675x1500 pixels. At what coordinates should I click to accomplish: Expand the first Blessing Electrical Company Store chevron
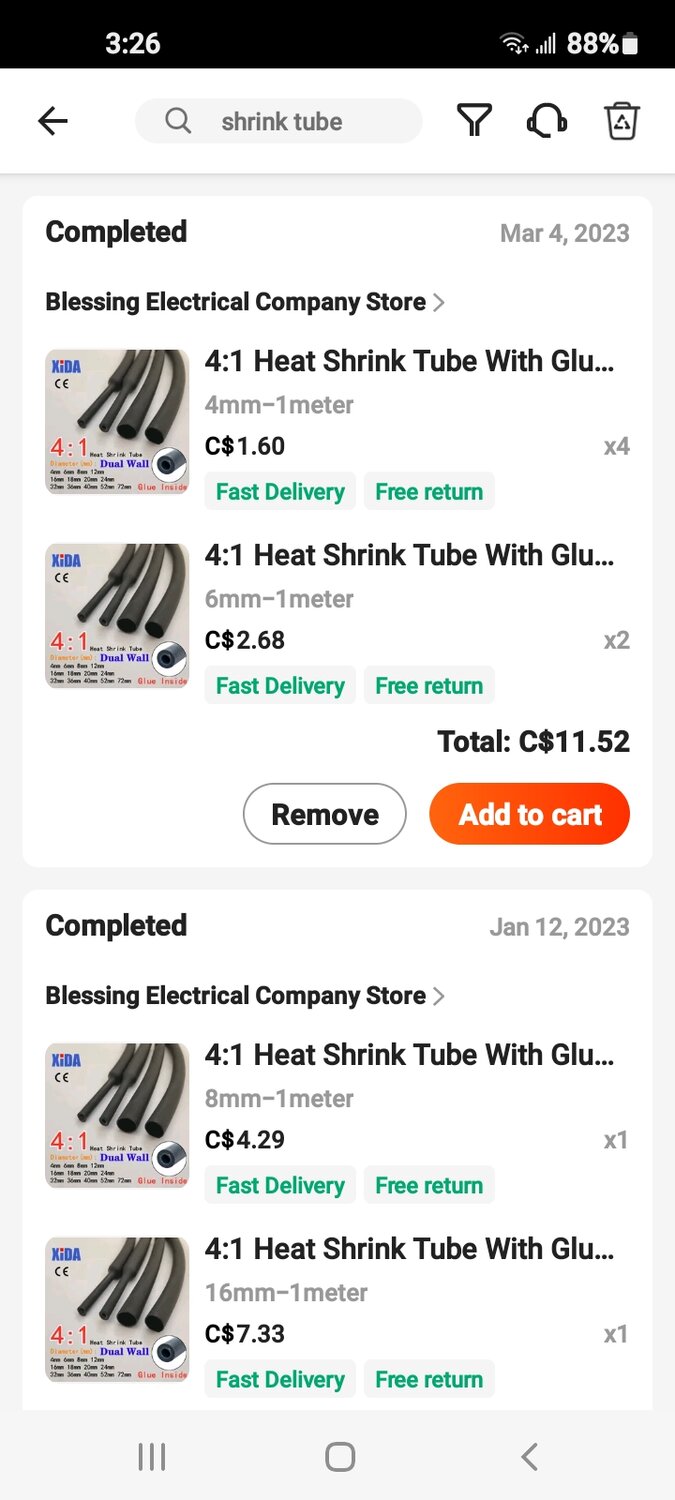coord(439,302)
